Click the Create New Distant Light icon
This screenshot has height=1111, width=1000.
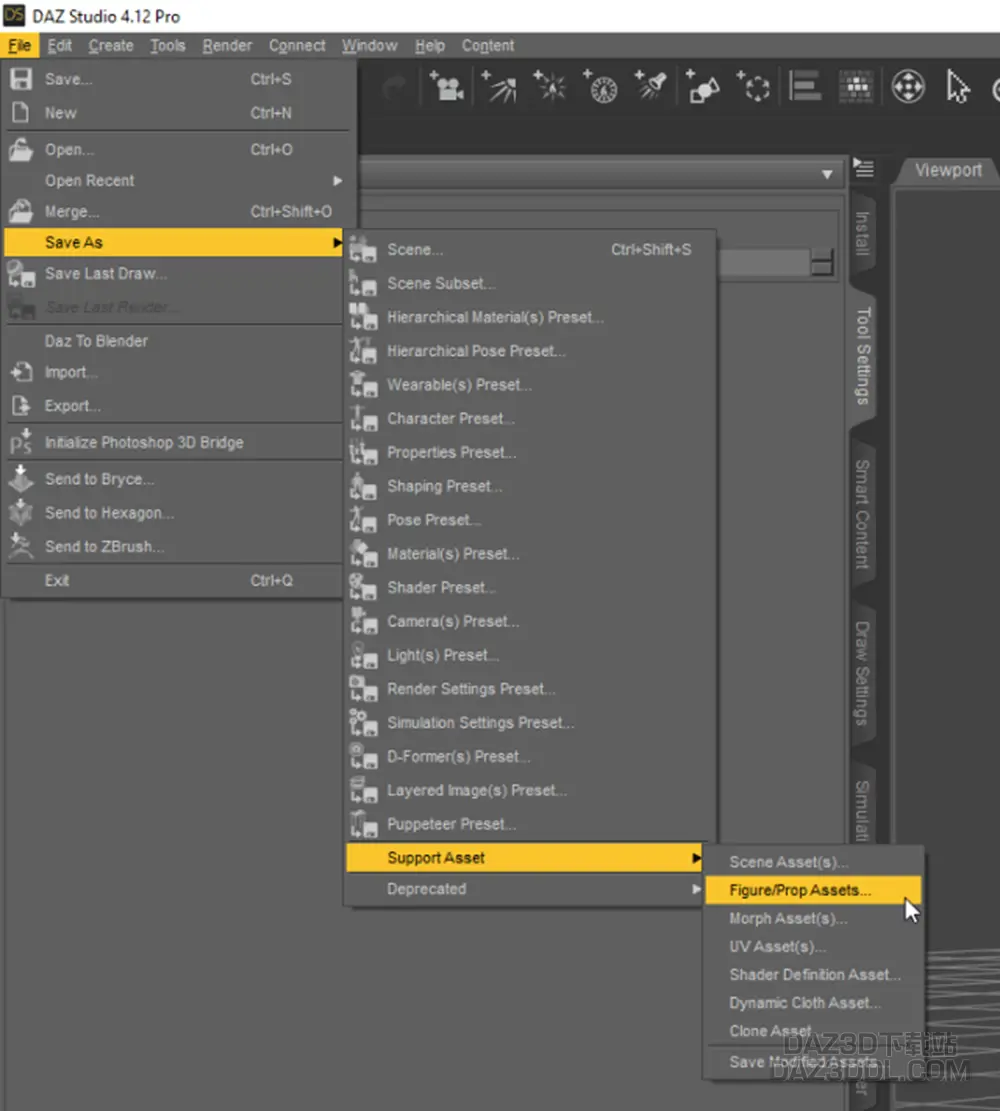coord(499,86)
